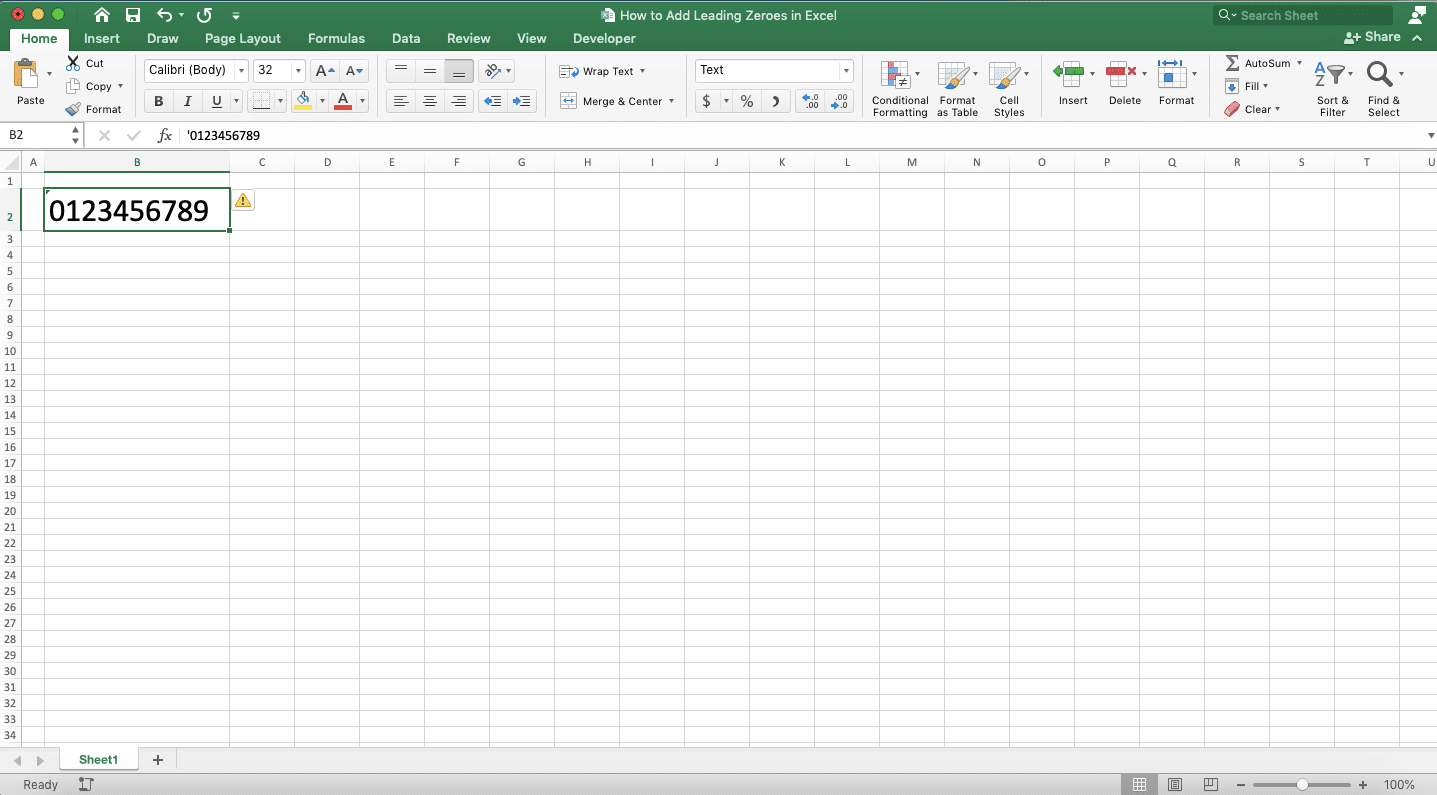
Task: Open Conditional Formatting
Action: (900, 88)
